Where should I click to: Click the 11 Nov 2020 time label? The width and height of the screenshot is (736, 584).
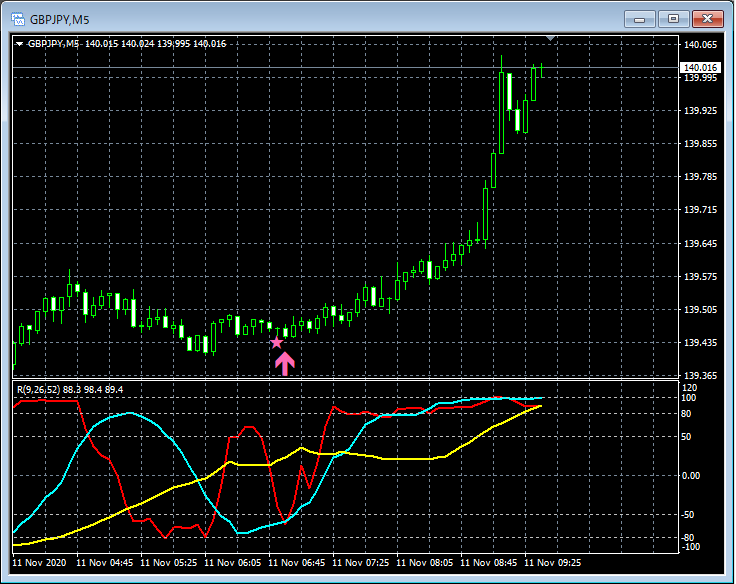coord(39,562)
